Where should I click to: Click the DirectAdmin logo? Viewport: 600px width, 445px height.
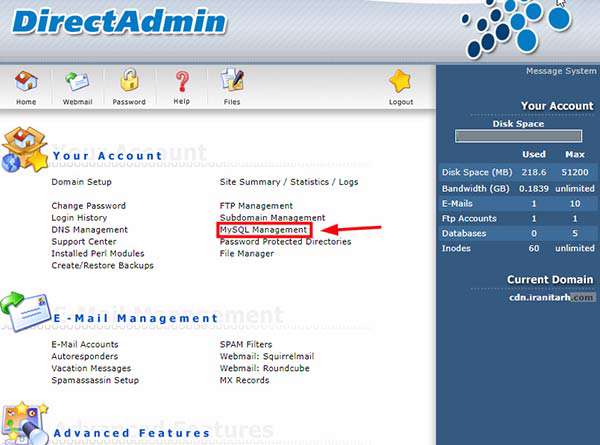coord(119,22)
